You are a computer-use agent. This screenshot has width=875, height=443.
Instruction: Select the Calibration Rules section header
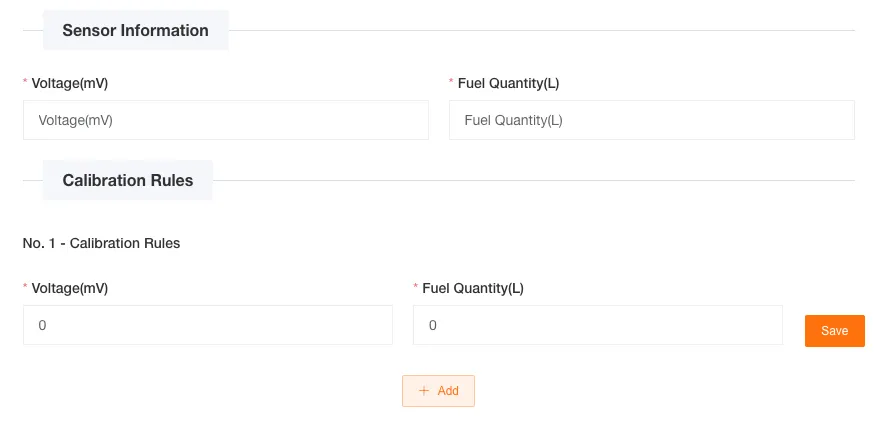[127, 181]
